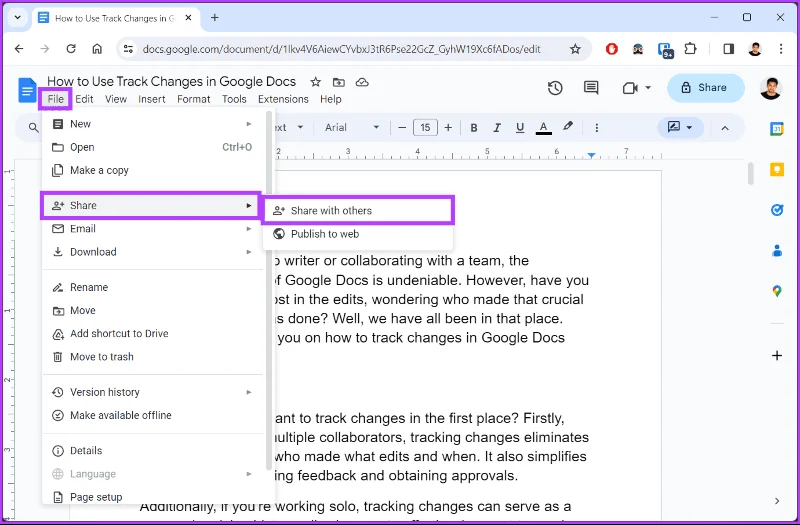Collapse the toolbar with the up chevron

pyautogui.click(x=724, y=128)
